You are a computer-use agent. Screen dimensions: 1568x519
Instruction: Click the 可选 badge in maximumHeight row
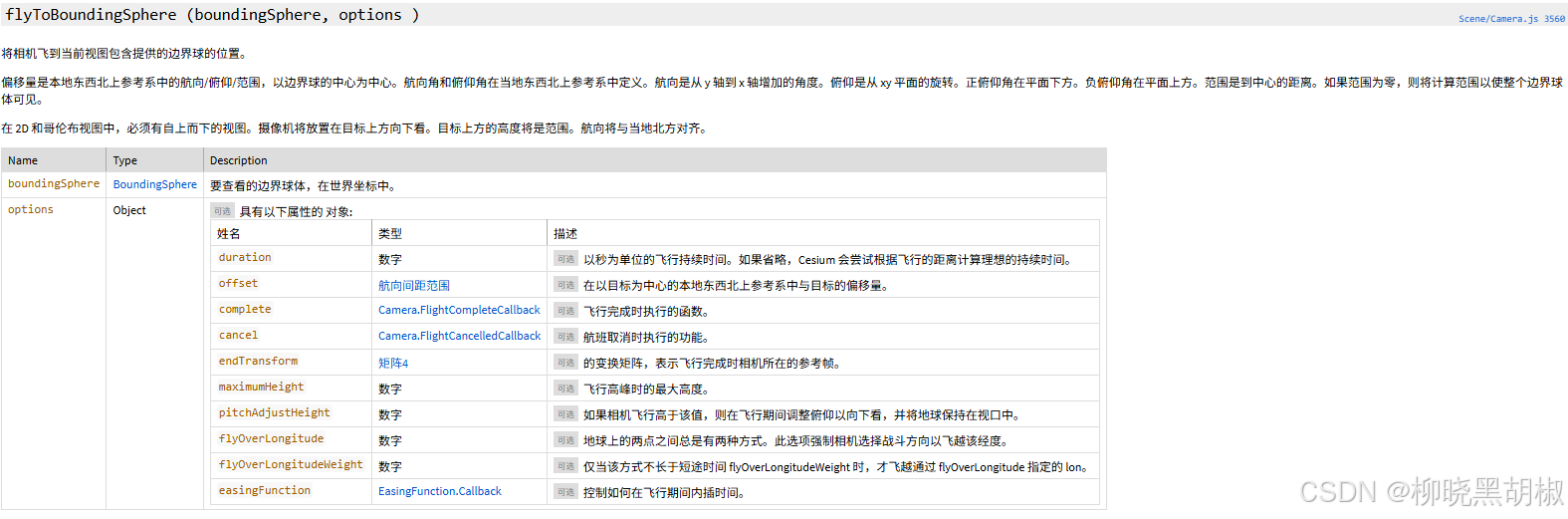tap(565, 389)
